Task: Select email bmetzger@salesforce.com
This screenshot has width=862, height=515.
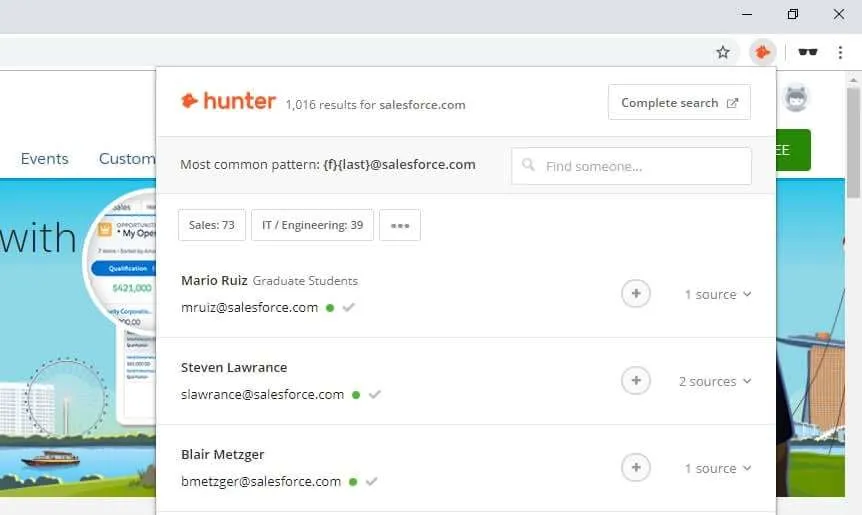Action: pyautogui.click(x=261, y=481)
